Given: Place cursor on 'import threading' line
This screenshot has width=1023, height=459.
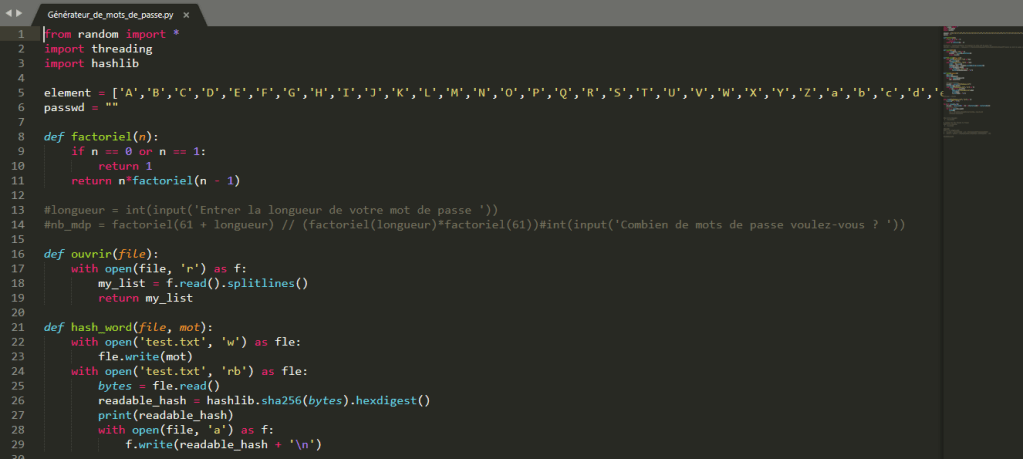Looking at the screenshot, I should tap(98, 48).
